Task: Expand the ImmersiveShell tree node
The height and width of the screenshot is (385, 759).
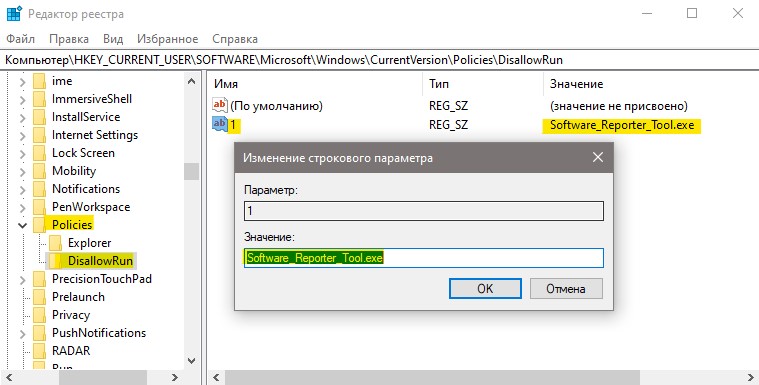Action: click(22, 100)
